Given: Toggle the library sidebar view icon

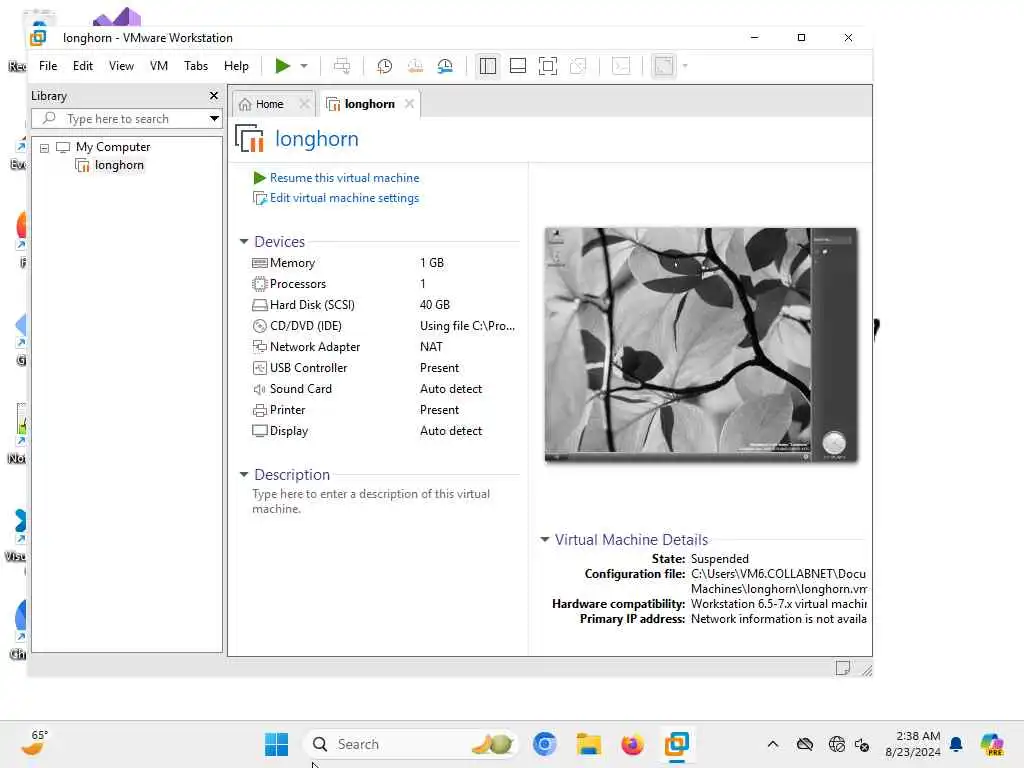Looking at the screenshot, I should [x=488, y=66].
